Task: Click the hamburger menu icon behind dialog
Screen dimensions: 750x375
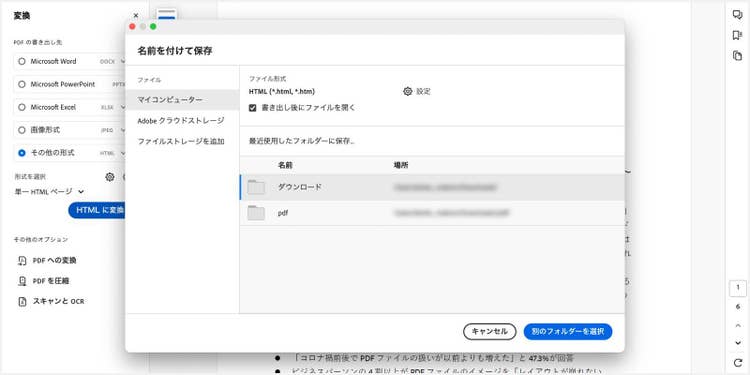Action: pyautogui.click(x=166, y=13)
